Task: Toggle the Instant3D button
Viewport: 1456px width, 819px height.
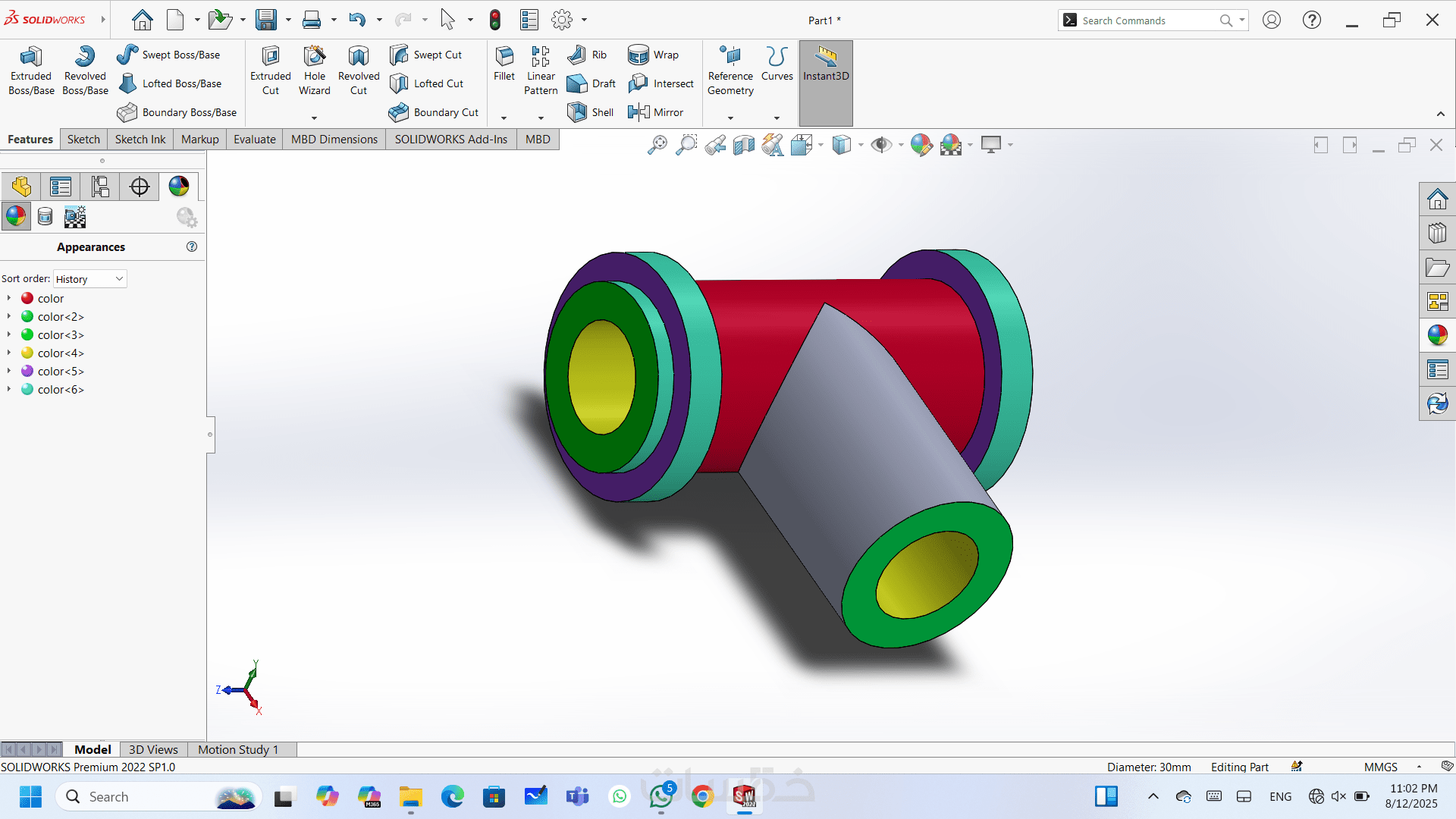Action: 826,76
